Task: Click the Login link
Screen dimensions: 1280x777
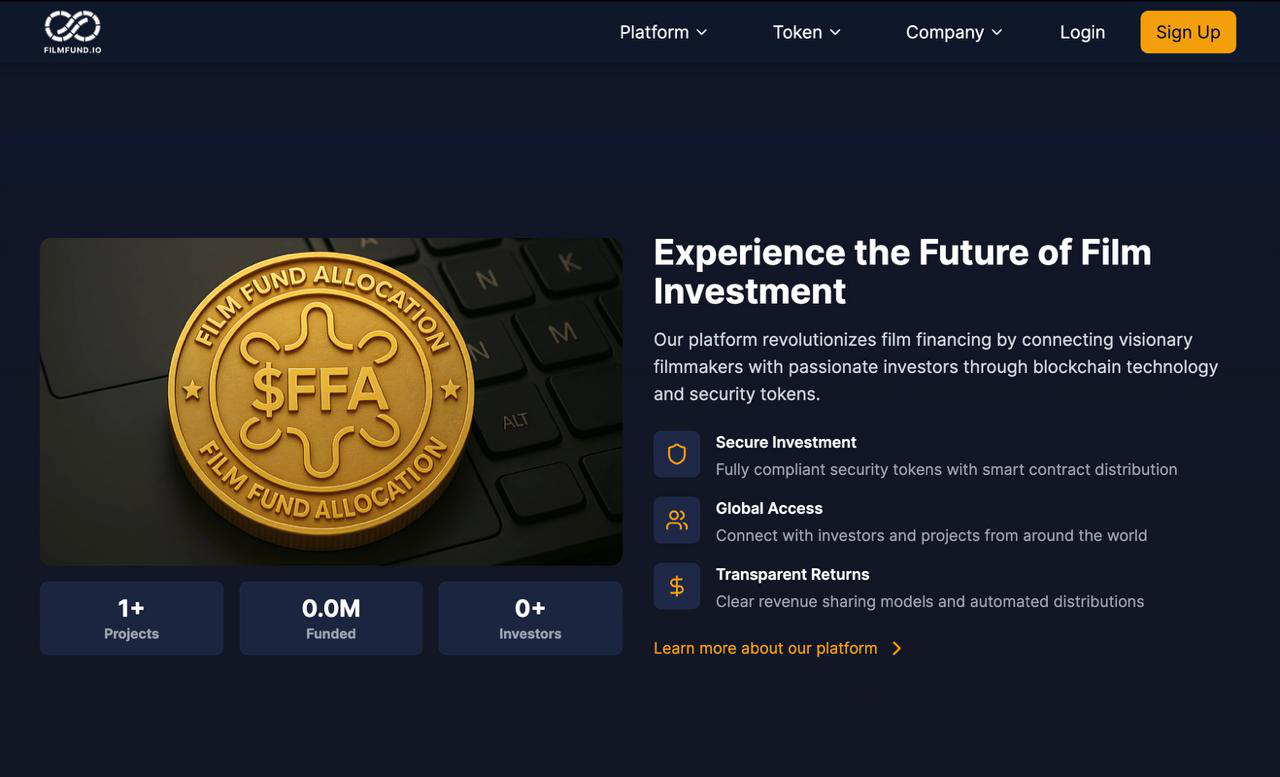Action: [1082, 32]
